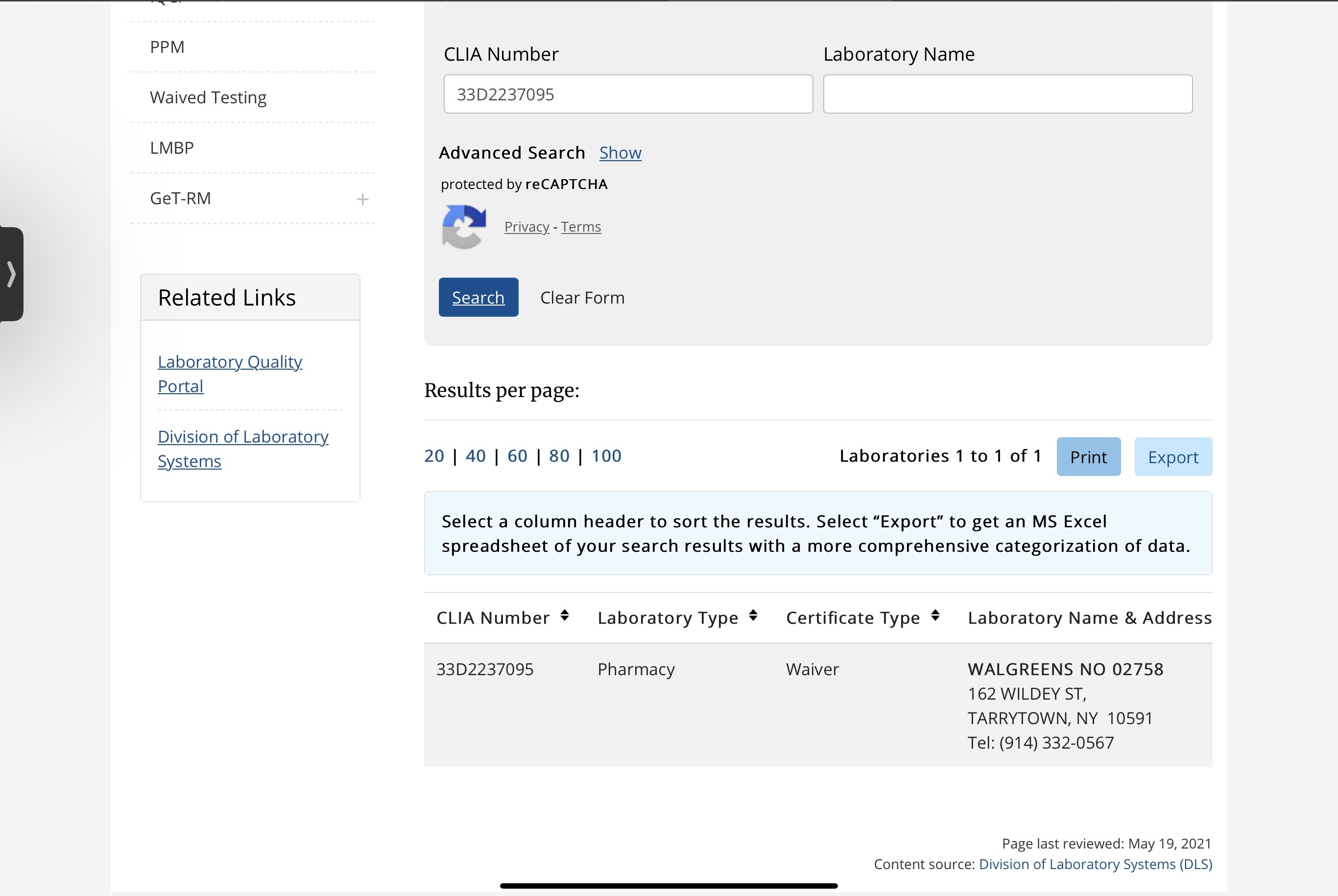Screen dimensions: 1338x896
Task: Sort by Certificate Type arrows
Action: 935,615
